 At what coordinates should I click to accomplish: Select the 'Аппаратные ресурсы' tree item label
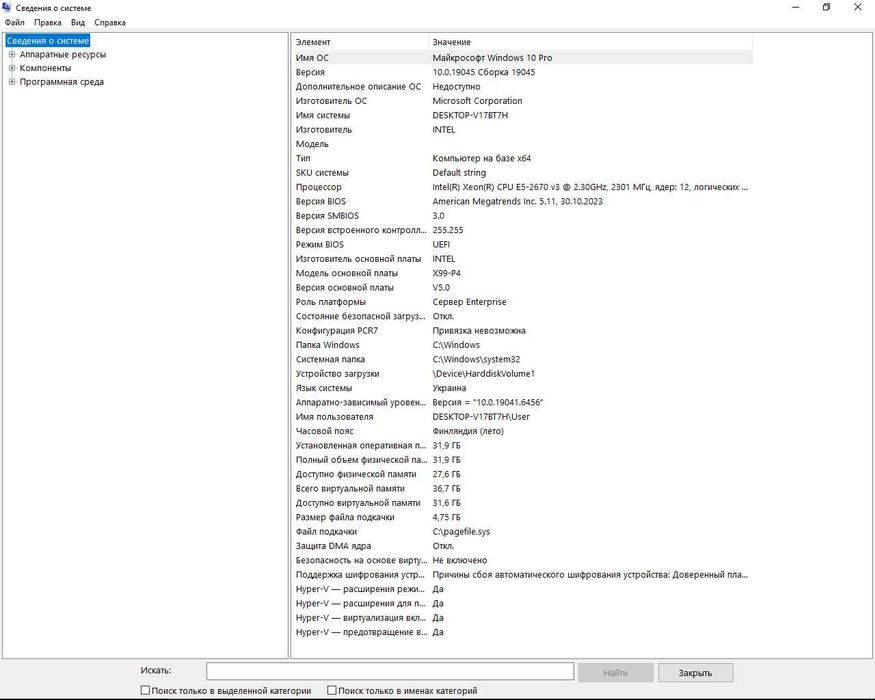62,55
